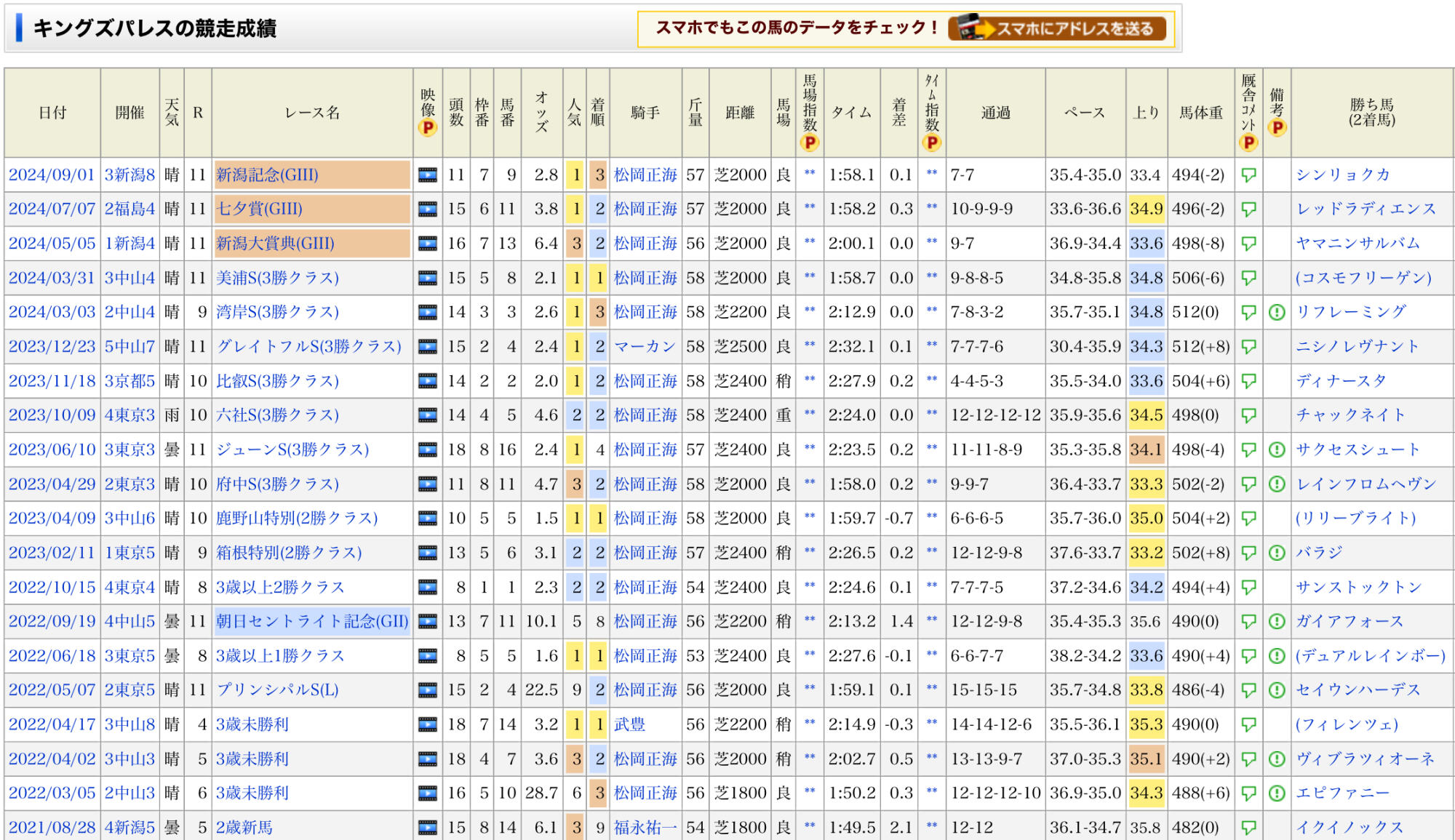Play video for 2022/04/17 3歳未勝利 race
This screenshot has height=840, width=1455.
click(x=428, y=724)
